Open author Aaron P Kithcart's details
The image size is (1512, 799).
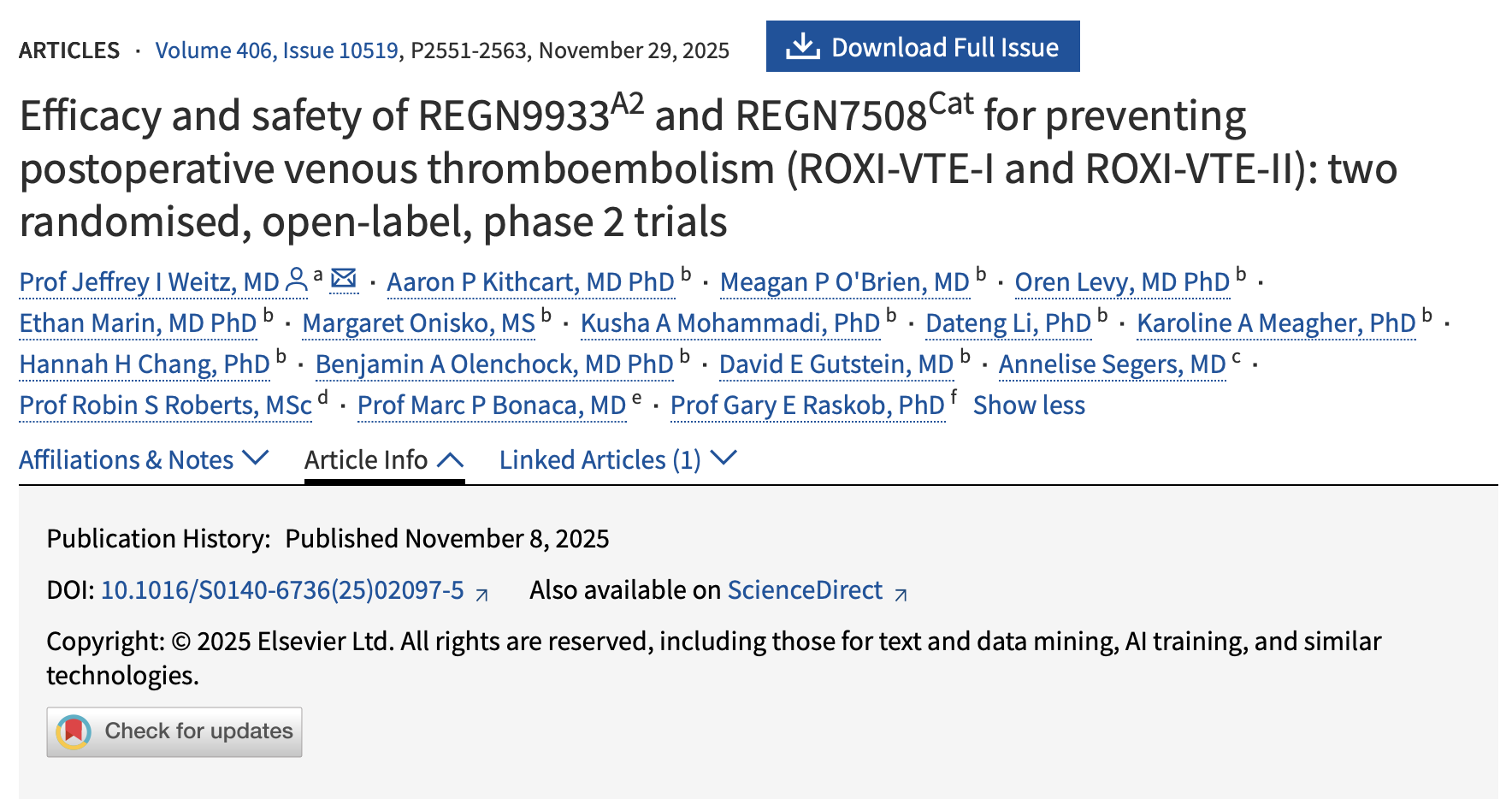pos(530,282)
